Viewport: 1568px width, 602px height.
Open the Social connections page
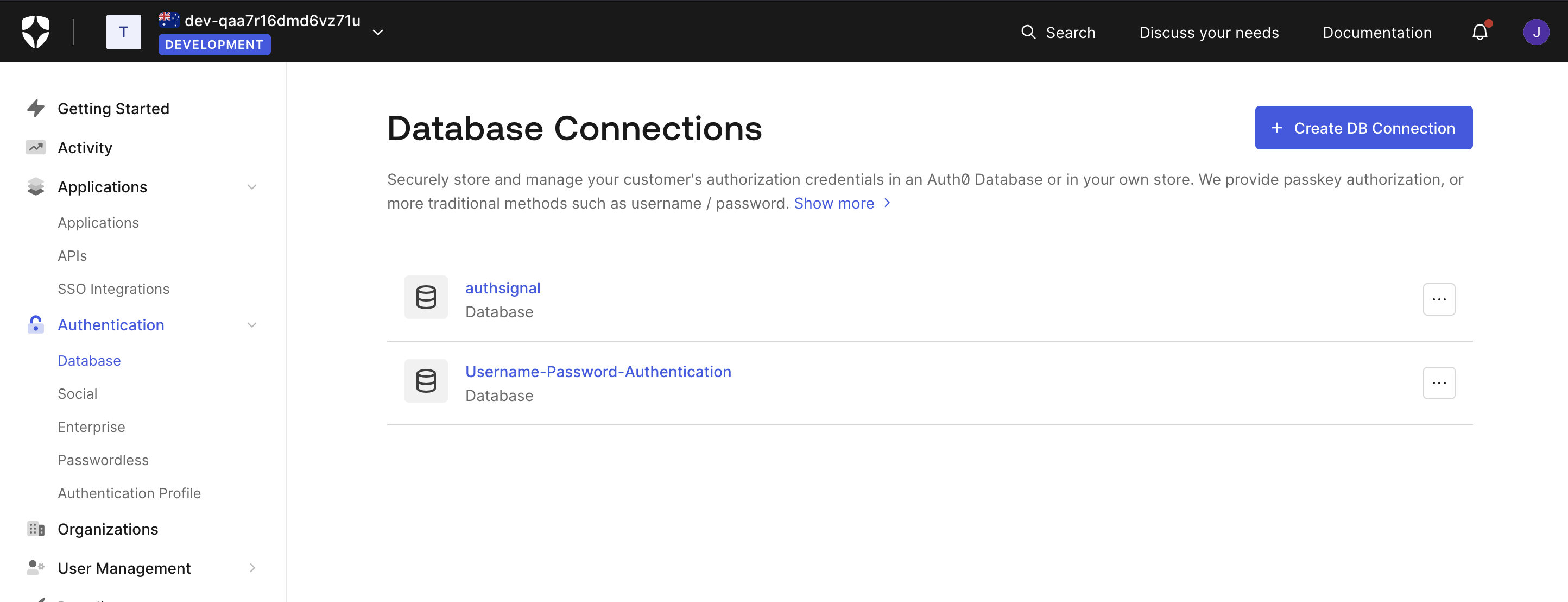[77, 393]
